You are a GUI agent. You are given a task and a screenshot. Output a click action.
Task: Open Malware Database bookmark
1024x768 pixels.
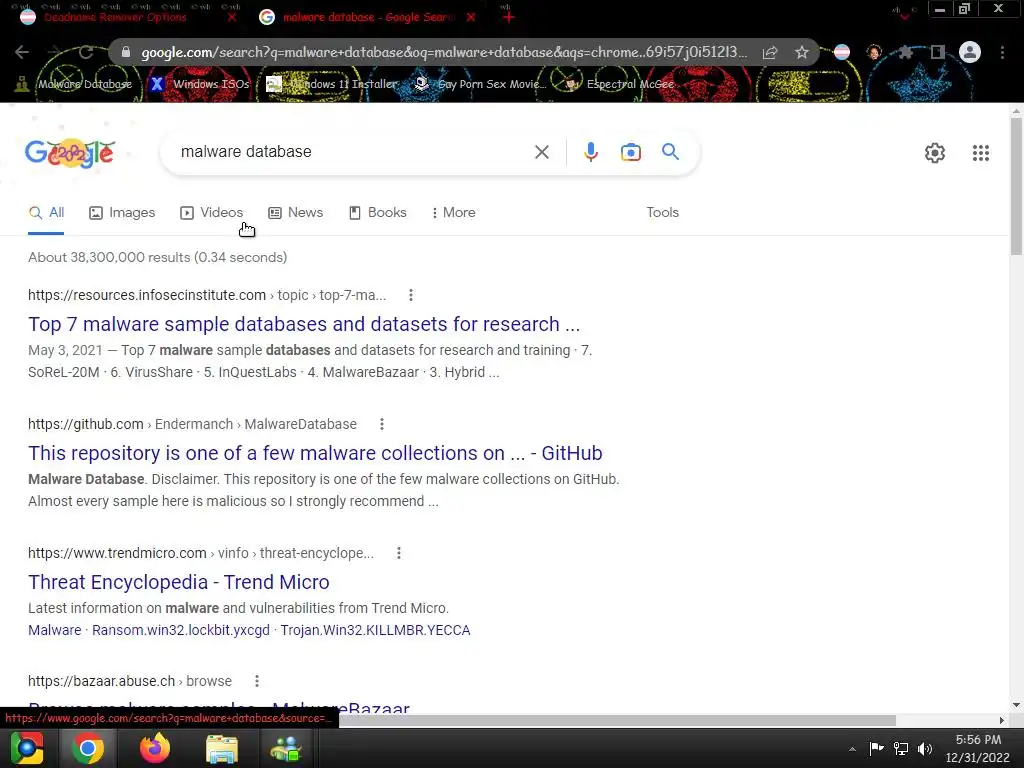[74, 84]
